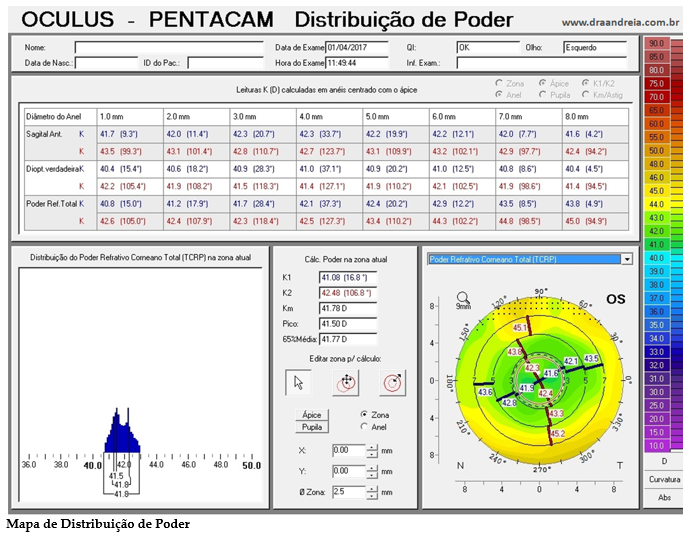Select the arrow pointer zone tool
Image resolution: width=685 pixels, height=534 pixels.
tap(298, 383)
